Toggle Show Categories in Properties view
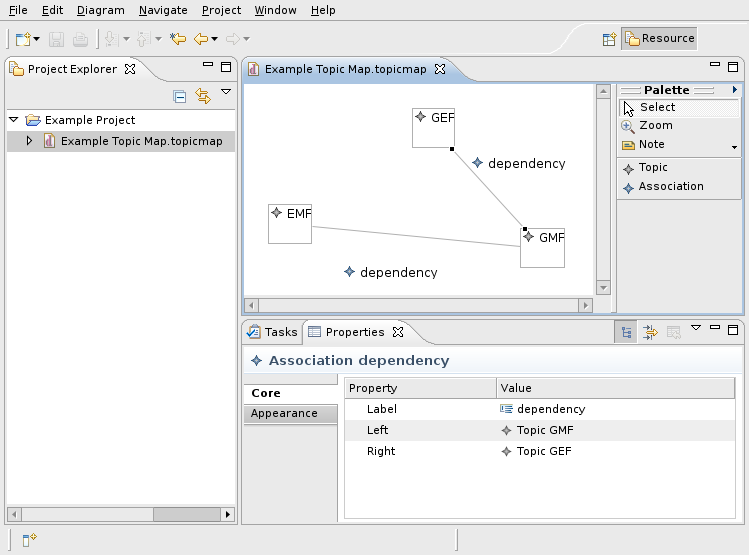749x555 pixels. 626,332
